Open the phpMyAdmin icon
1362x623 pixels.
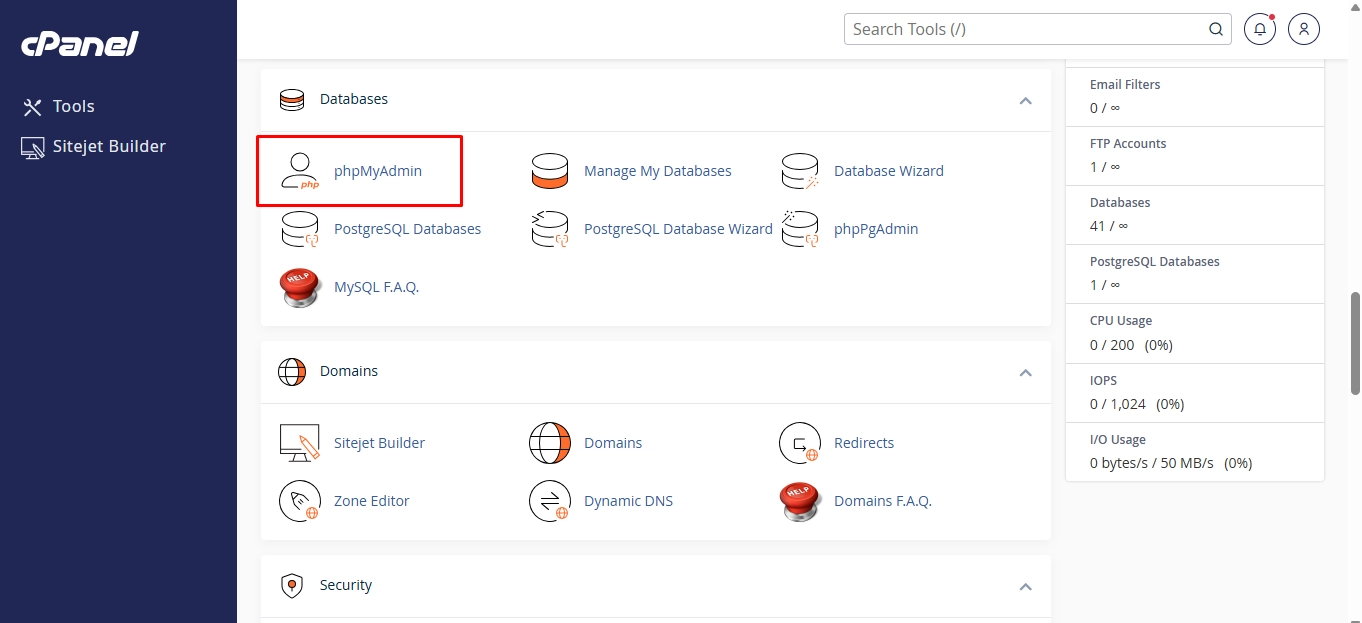pos(299,171)
